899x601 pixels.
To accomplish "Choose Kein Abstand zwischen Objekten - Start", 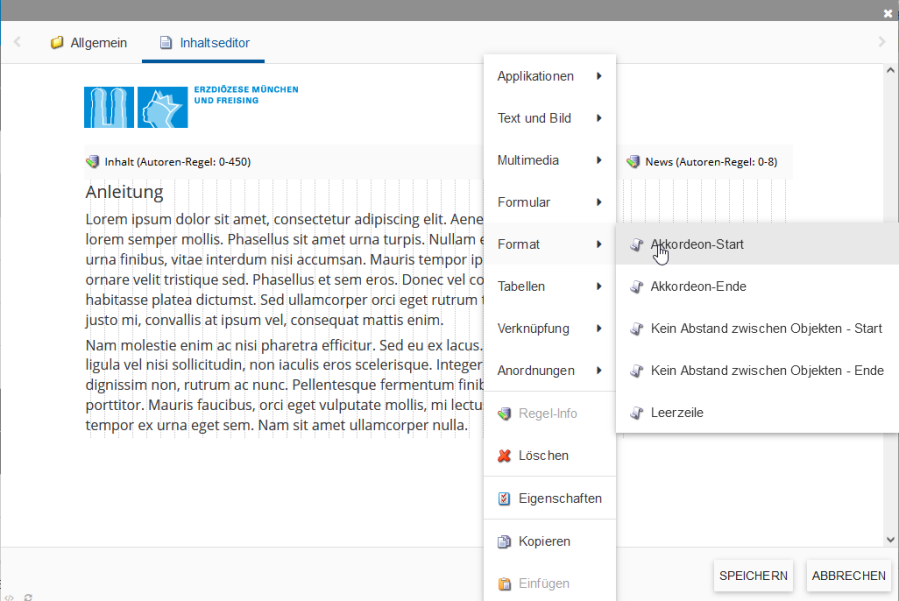I will click(766, 328).
